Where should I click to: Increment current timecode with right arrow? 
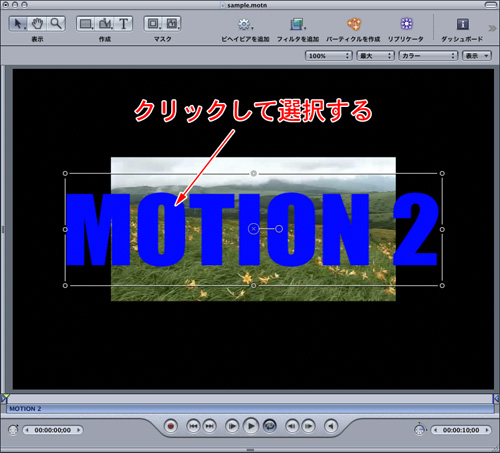(x=79, y=430)
